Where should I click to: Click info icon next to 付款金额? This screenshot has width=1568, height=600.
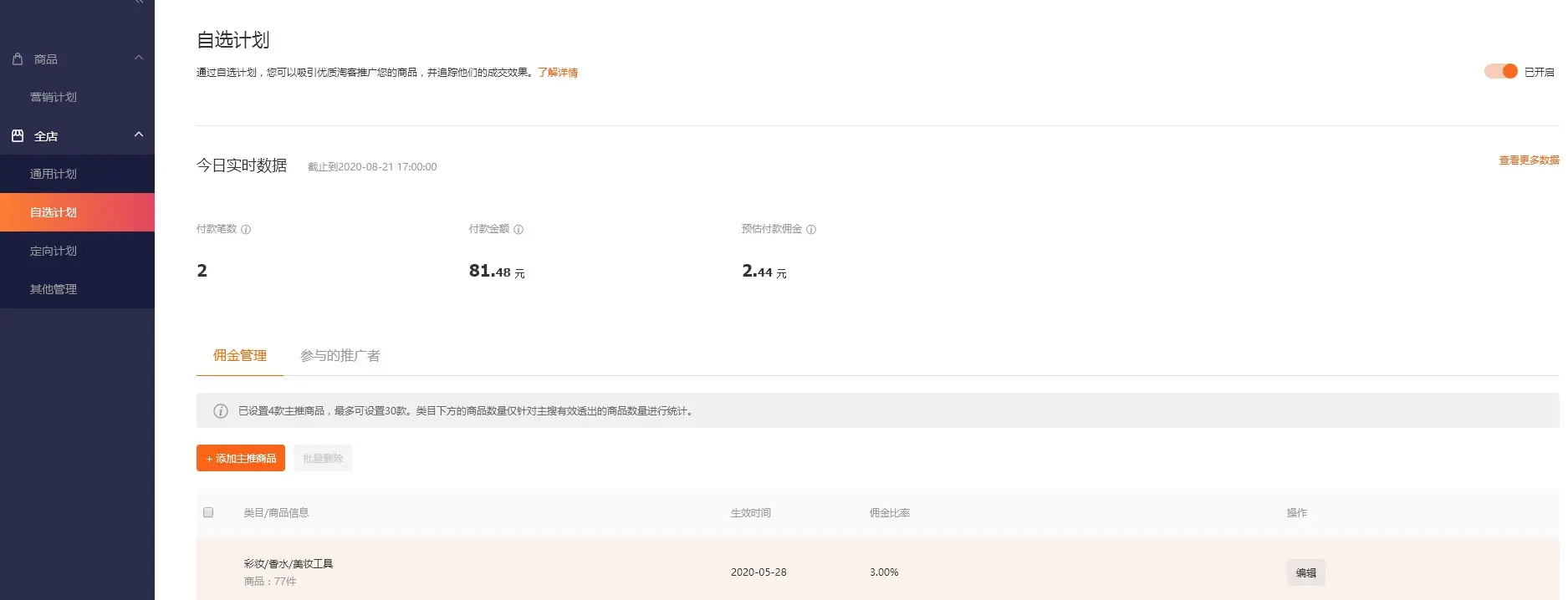tap(518, 230)
